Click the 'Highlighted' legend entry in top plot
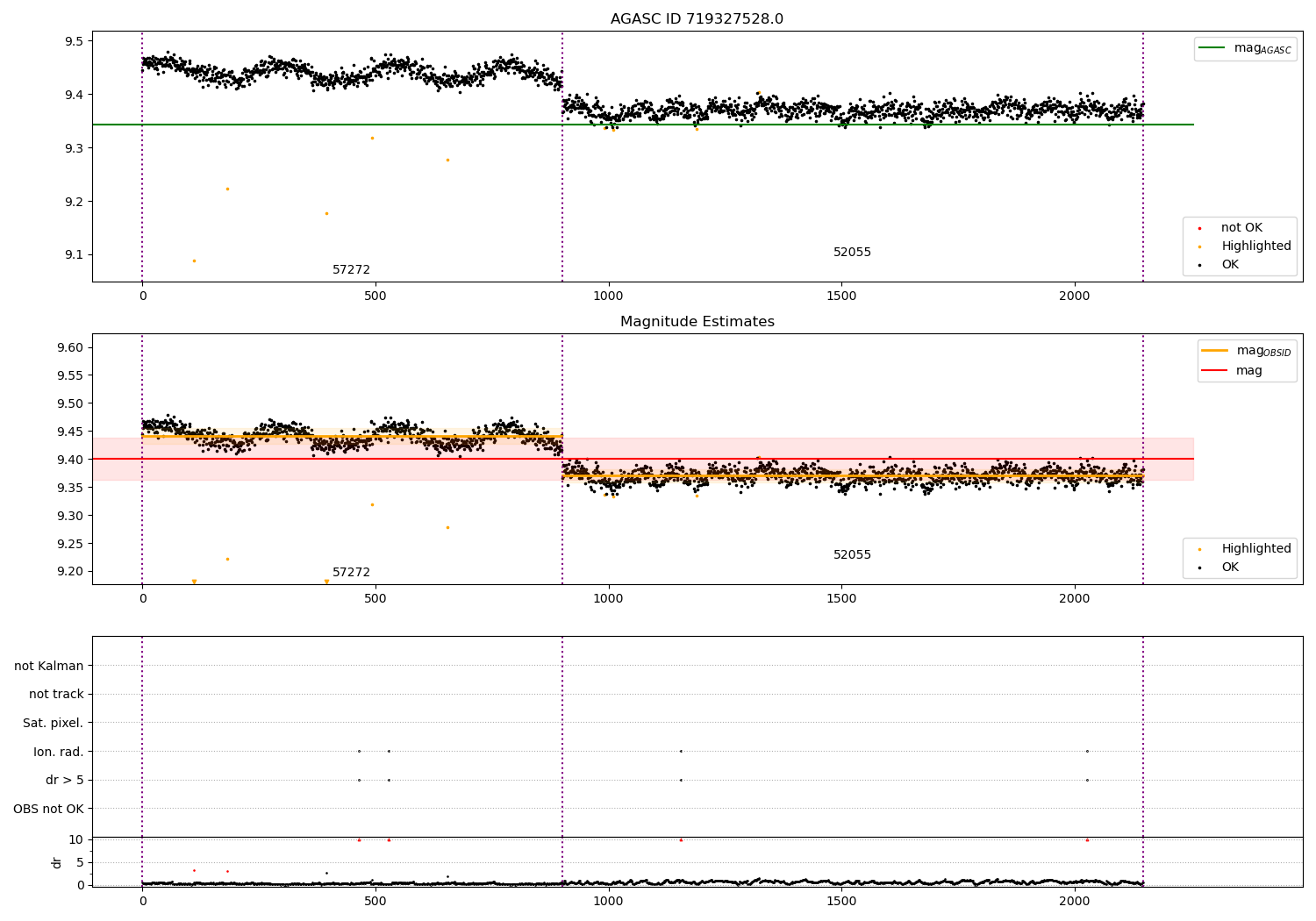The image size is (1316, 921). coord(1244,246)
